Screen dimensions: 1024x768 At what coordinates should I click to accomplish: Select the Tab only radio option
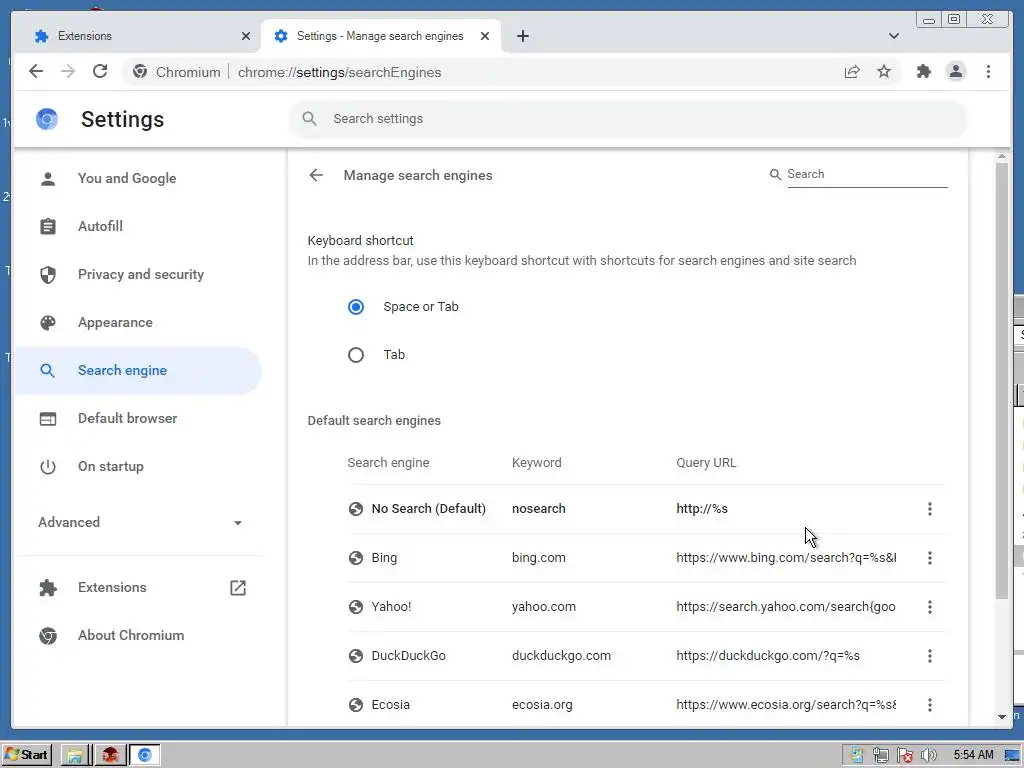tap(356, 355)
